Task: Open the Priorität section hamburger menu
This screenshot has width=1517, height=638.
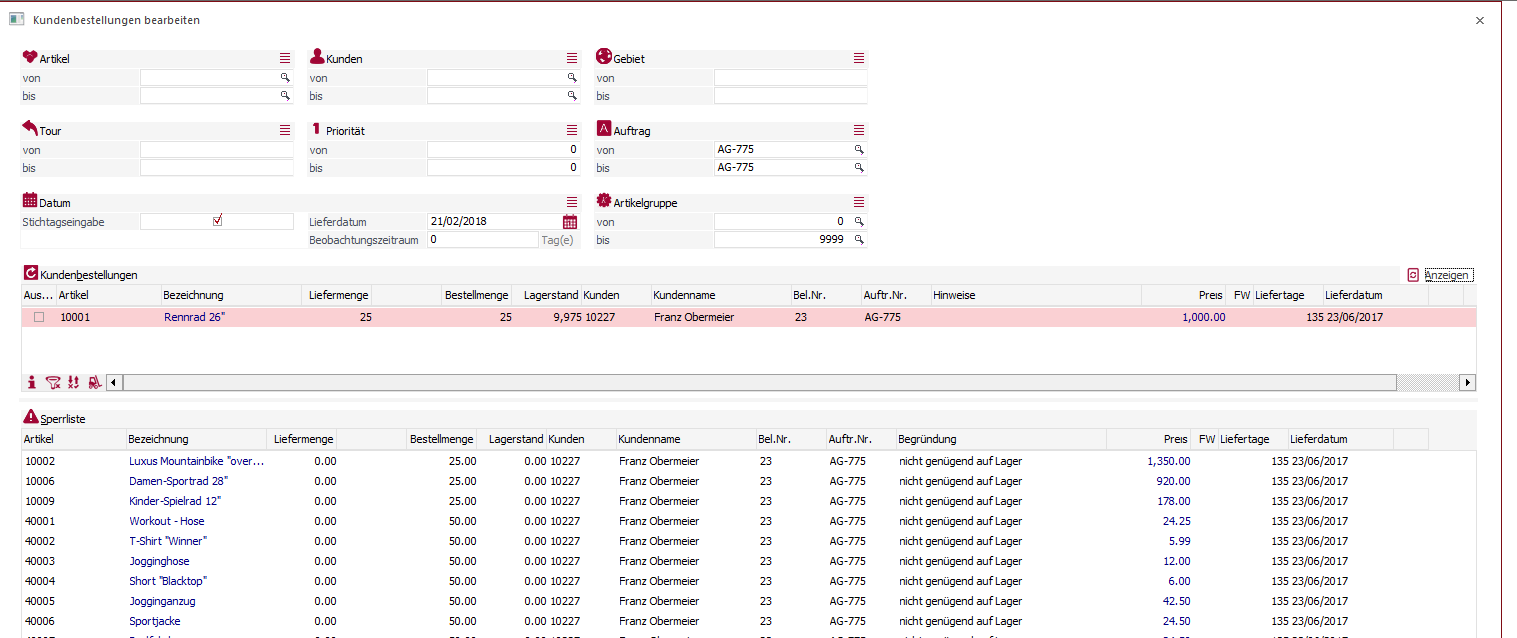Action: (x=572, y=131)
